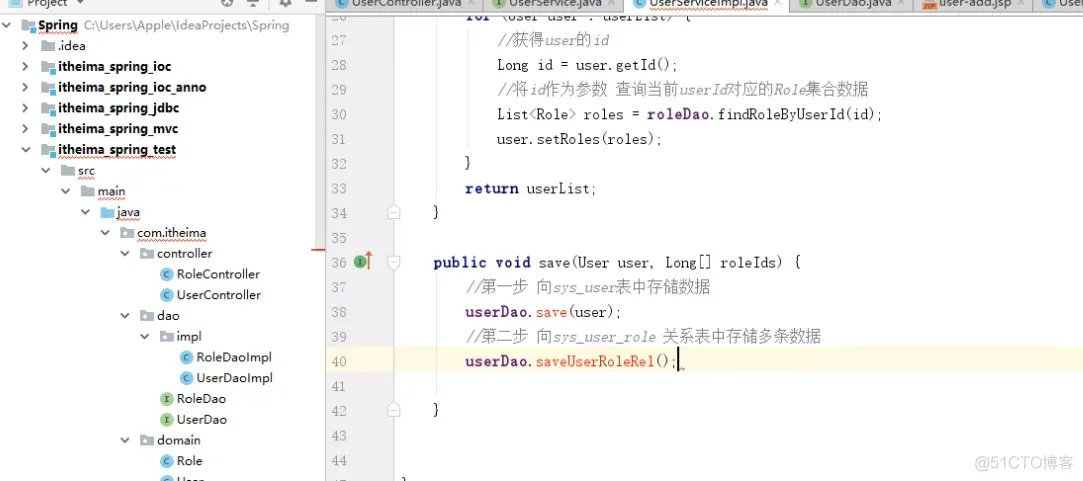Click the UserDao interface icon in tree

pos(166,419)
